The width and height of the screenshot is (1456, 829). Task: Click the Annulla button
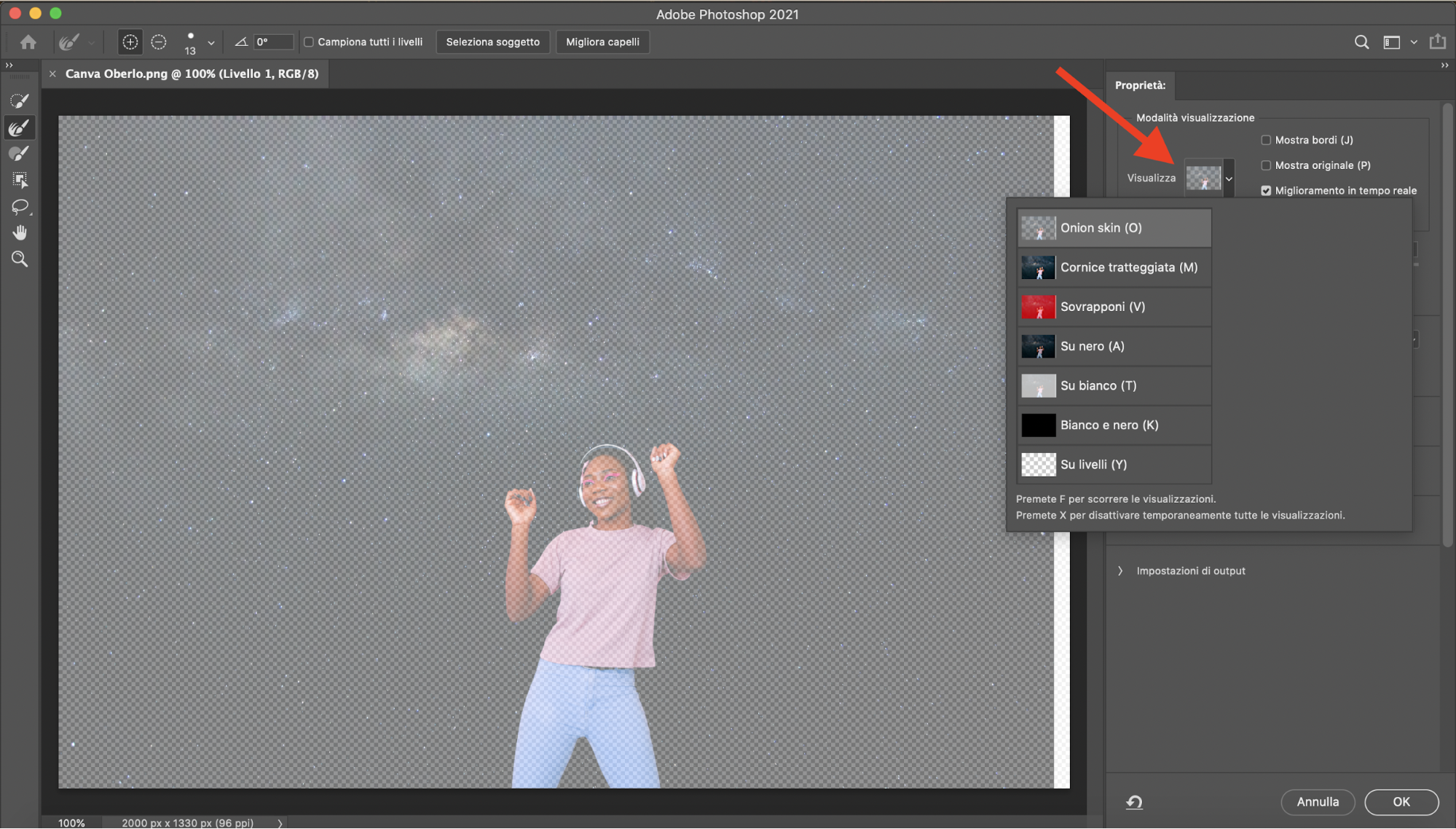[x=1317, y=802]
